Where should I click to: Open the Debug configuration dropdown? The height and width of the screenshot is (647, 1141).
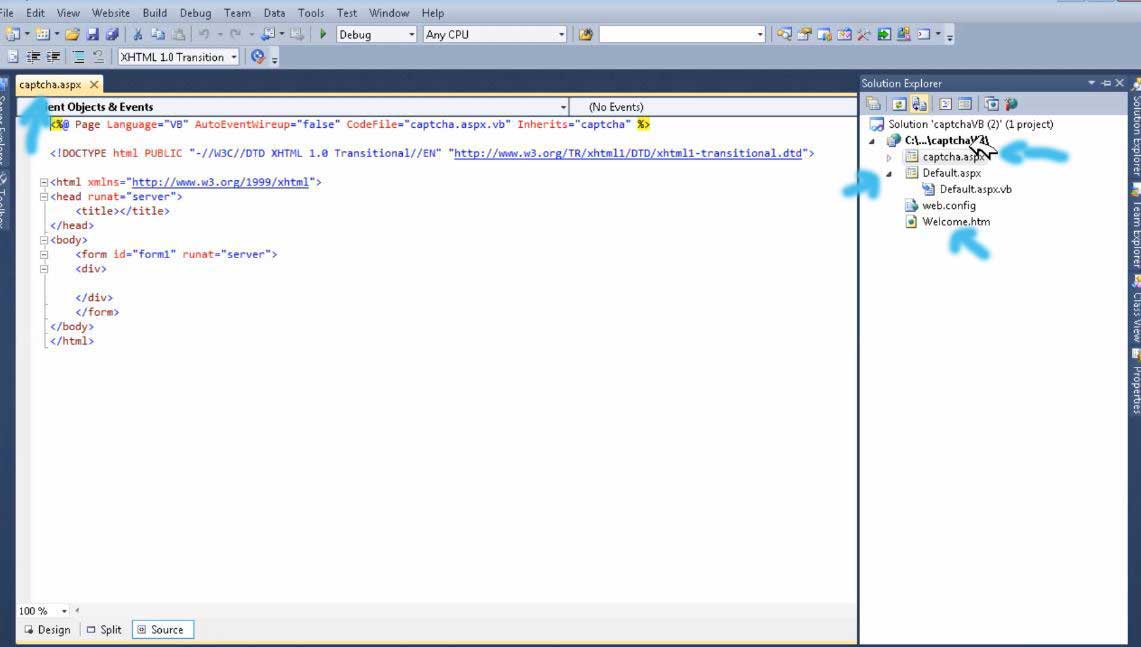pos(410,35)
